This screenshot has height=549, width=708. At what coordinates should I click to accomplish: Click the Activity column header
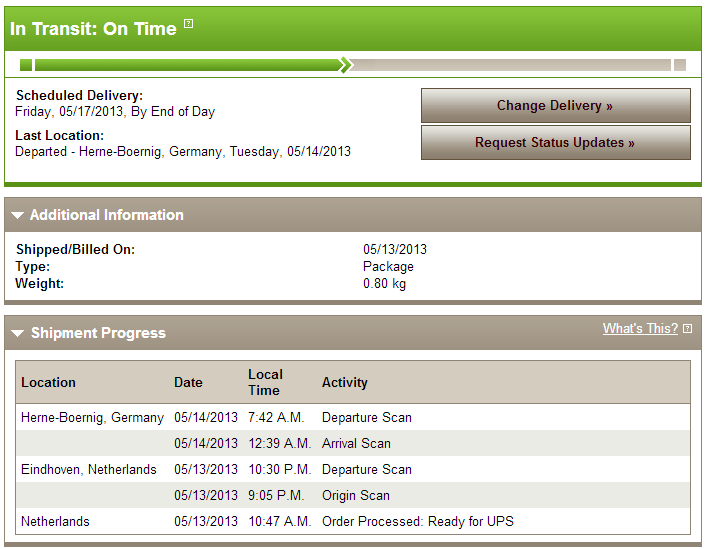click(x=345, y=382)
